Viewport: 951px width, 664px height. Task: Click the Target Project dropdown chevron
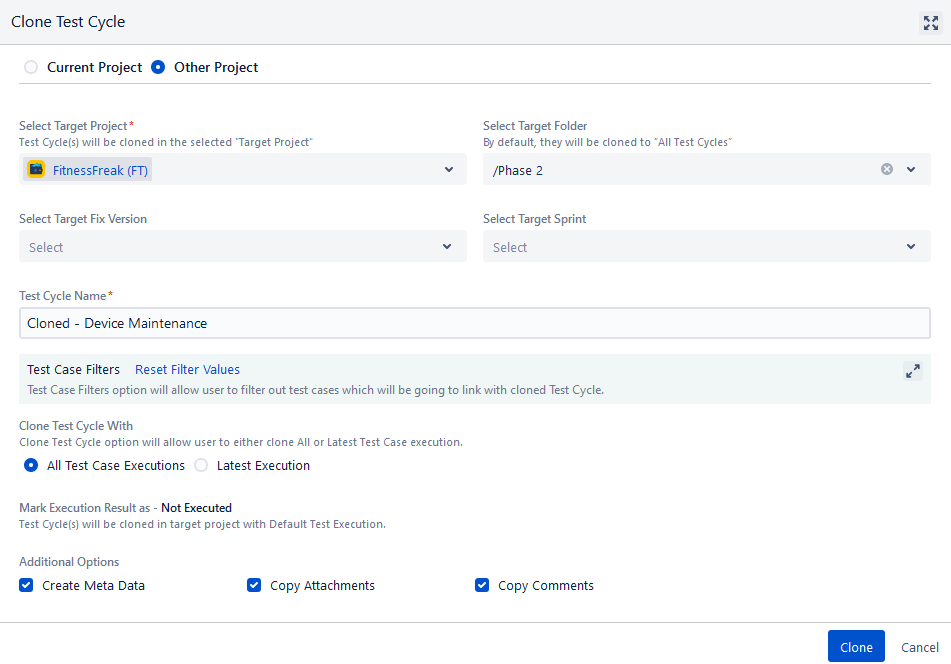pos(447,169)
